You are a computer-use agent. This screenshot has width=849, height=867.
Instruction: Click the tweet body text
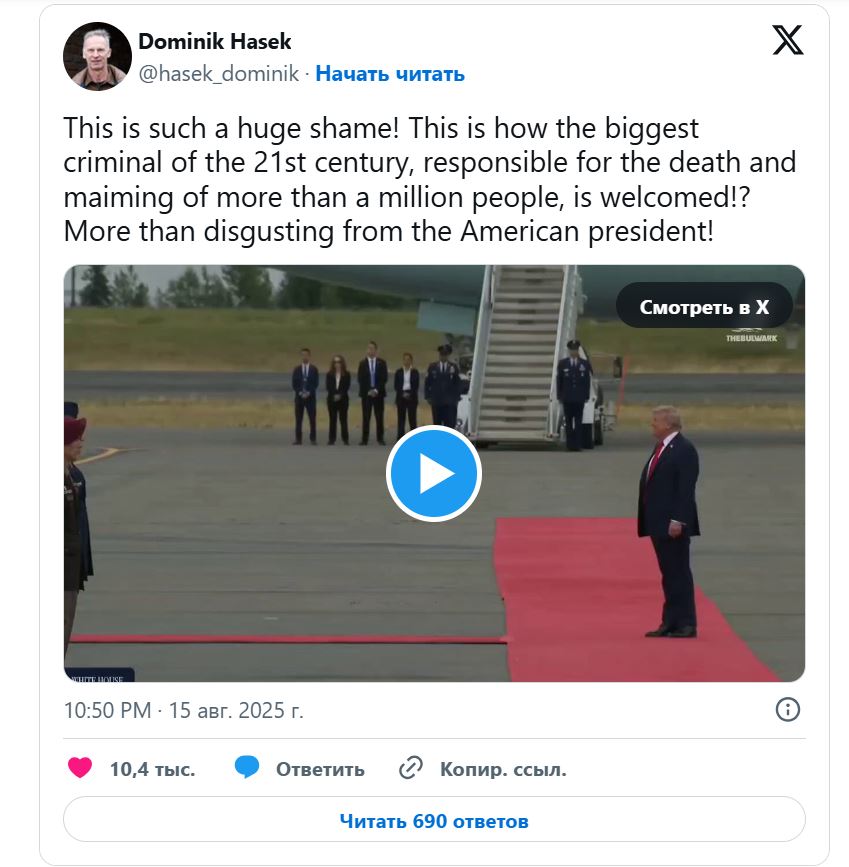tap(429, 180)
